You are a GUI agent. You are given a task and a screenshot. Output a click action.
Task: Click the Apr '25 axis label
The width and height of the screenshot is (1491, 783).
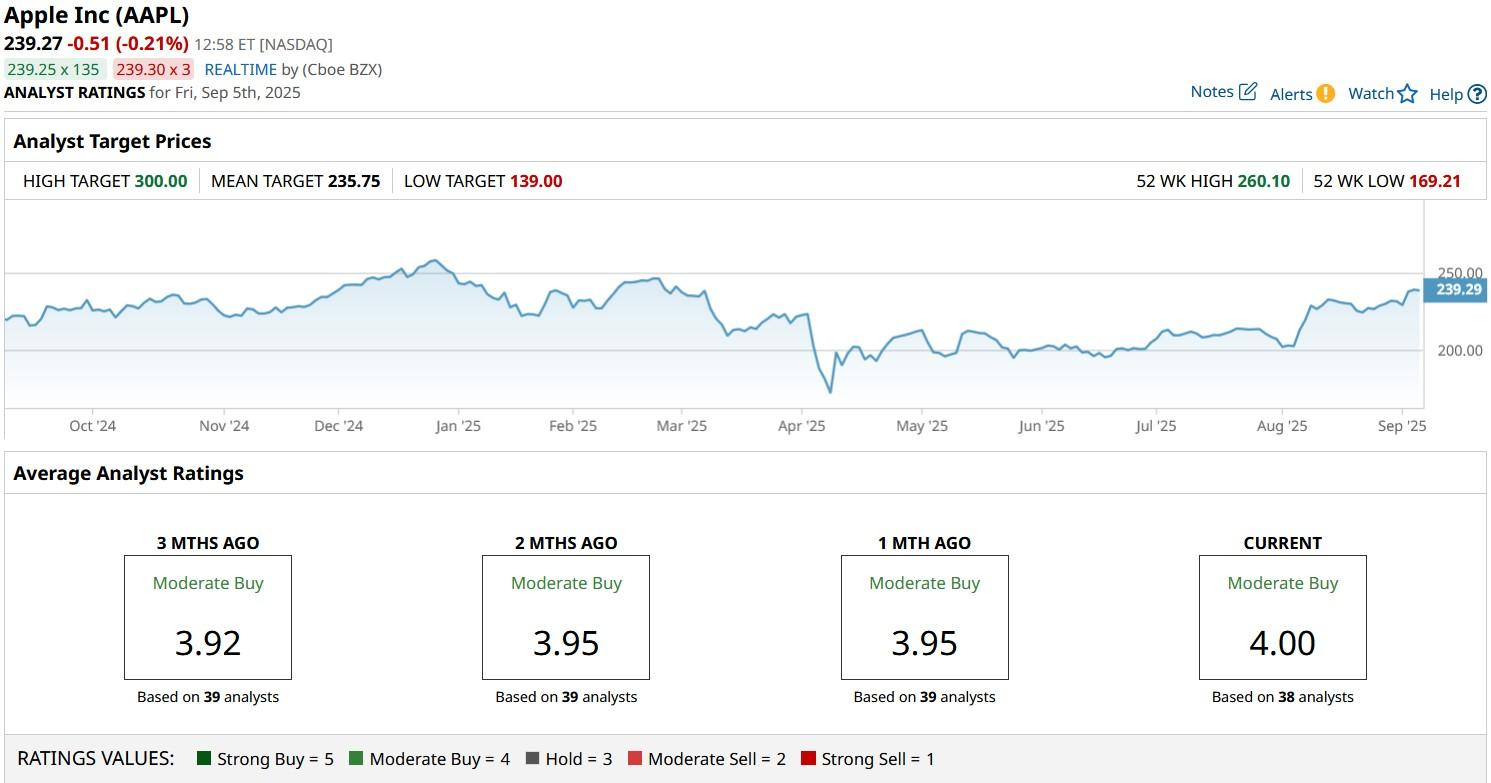point(802,426)
